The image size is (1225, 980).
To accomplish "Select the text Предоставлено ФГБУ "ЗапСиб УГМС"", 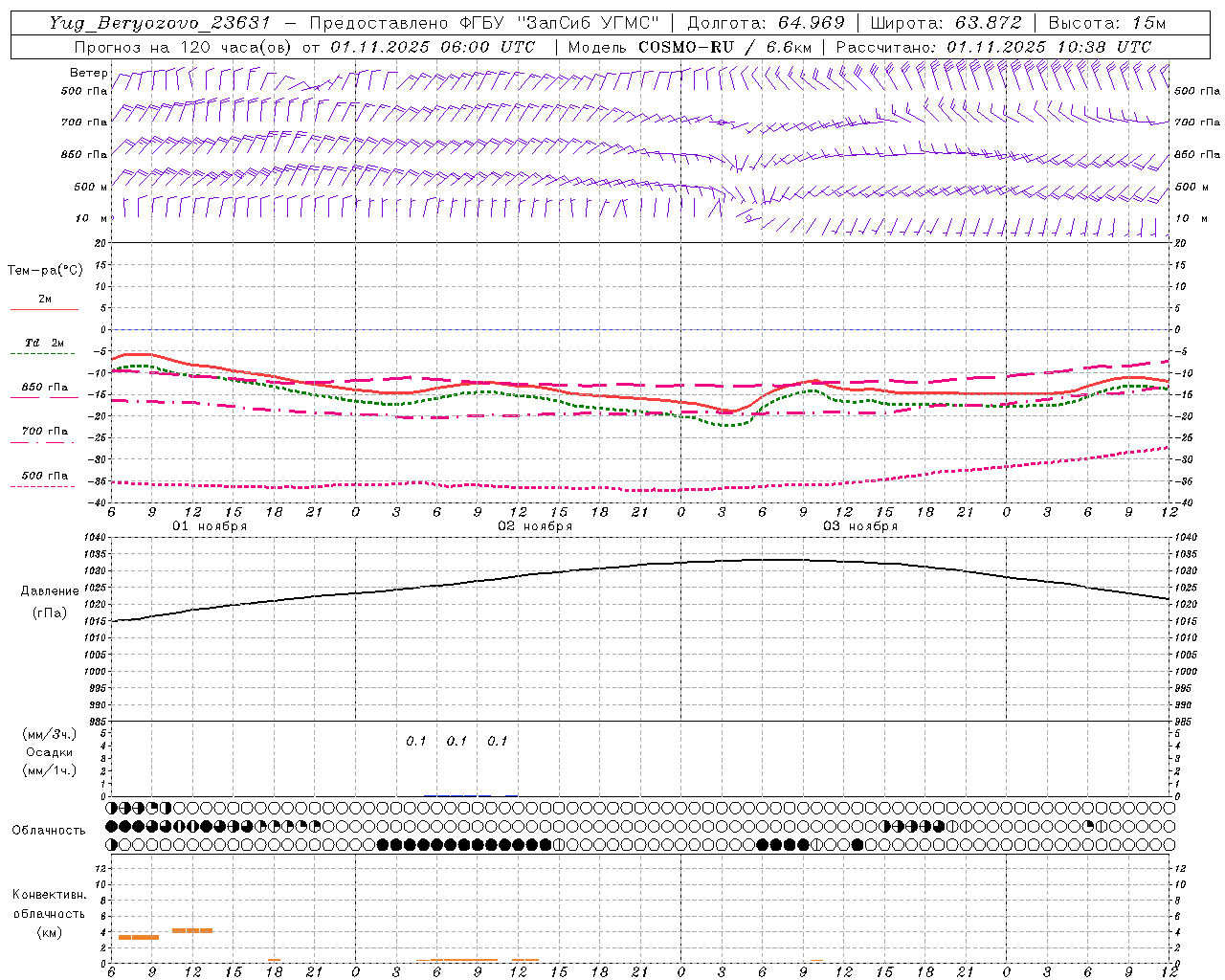I will tap(484, 23).
